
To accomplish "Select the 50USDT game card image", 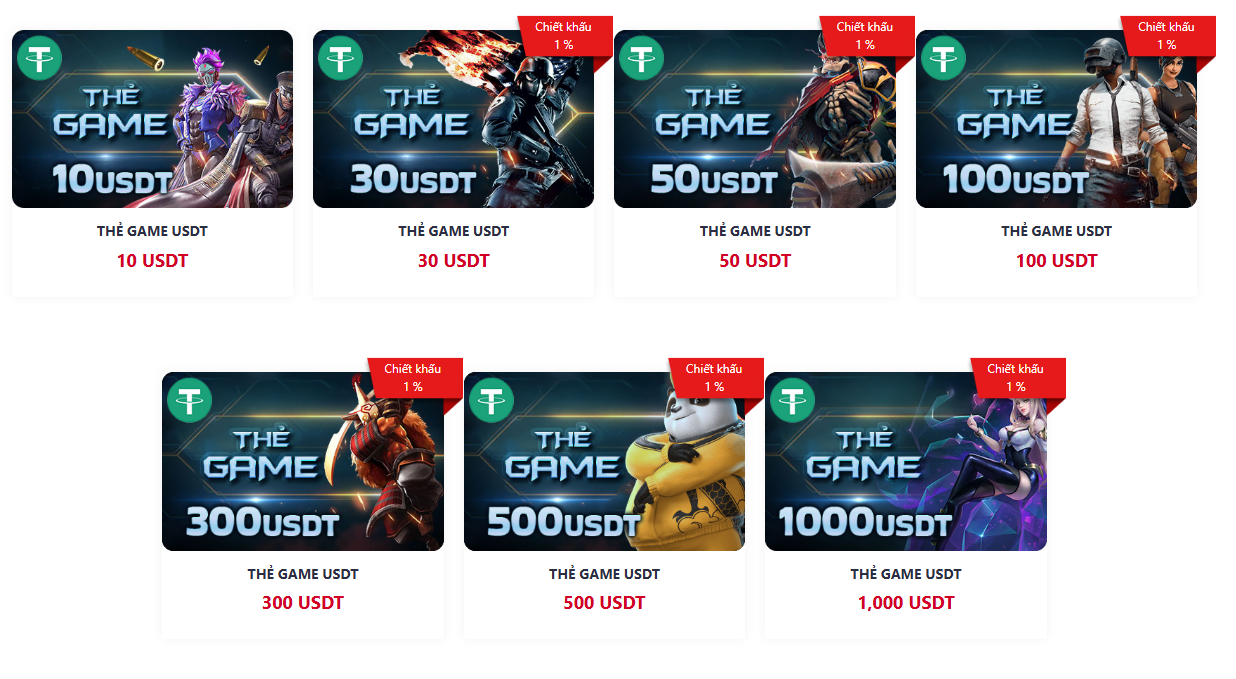I will 755,119.
